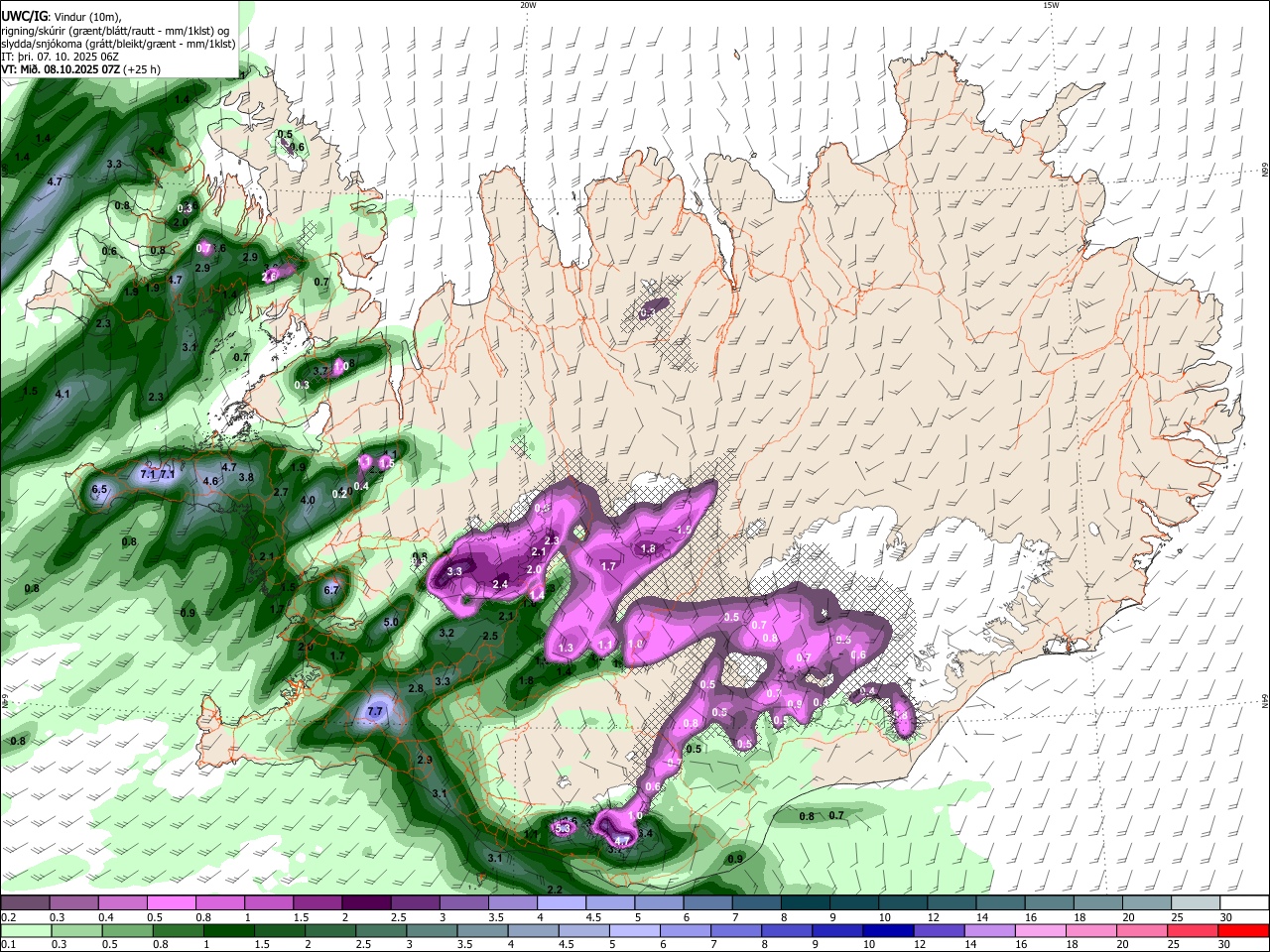Select the darkest purple 2 swatch in upper legend bar
Image resolution: width=1270 pixels, height=952 pixels.
click(x=367, y=902)
